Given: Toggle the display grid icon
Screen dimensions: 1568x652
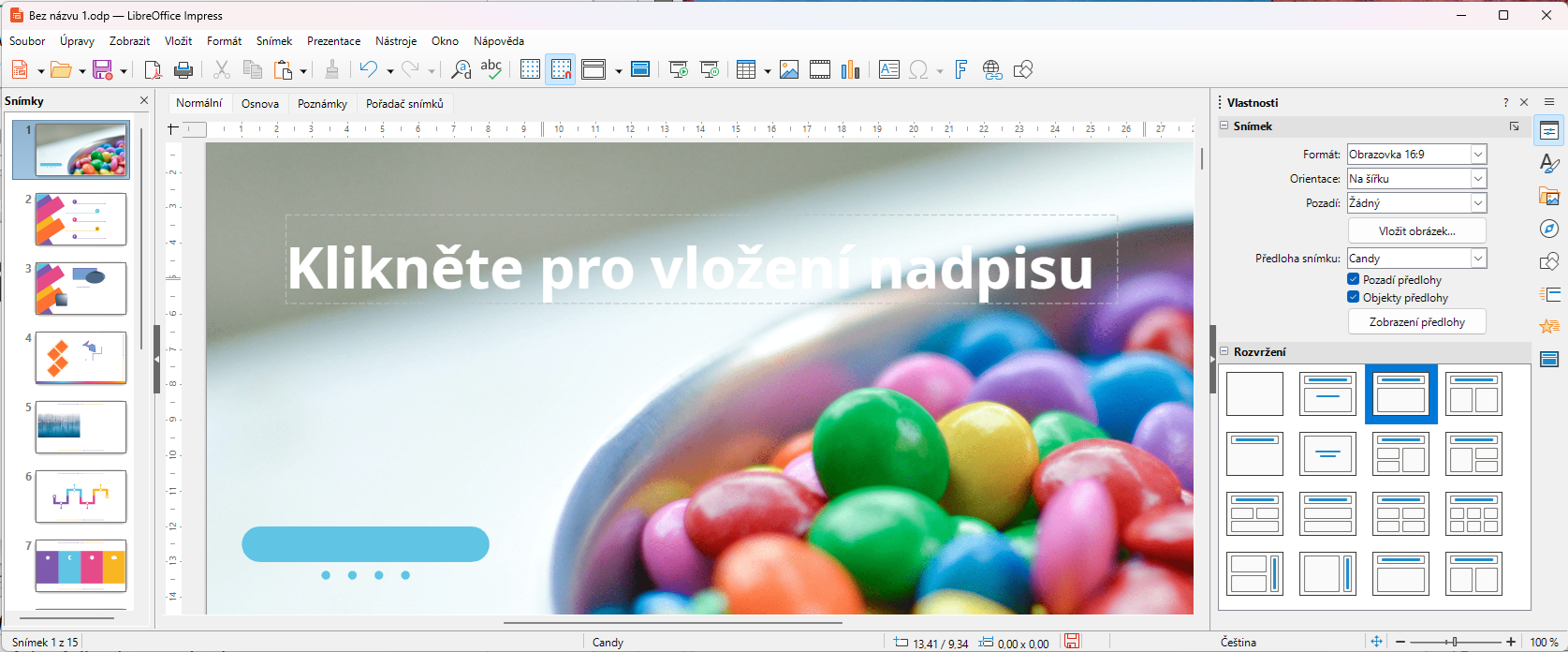Looking at the screenshot, I should pos(530,69).
